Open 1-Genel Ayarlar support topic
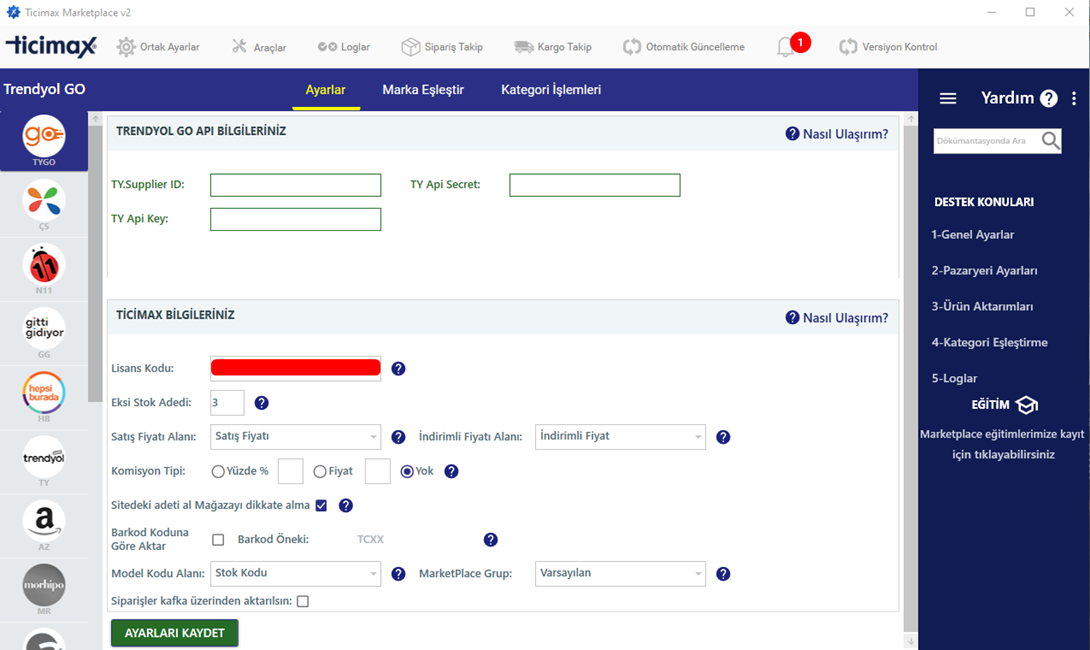The image size is (1090, 650). click(x=973, y=235)
